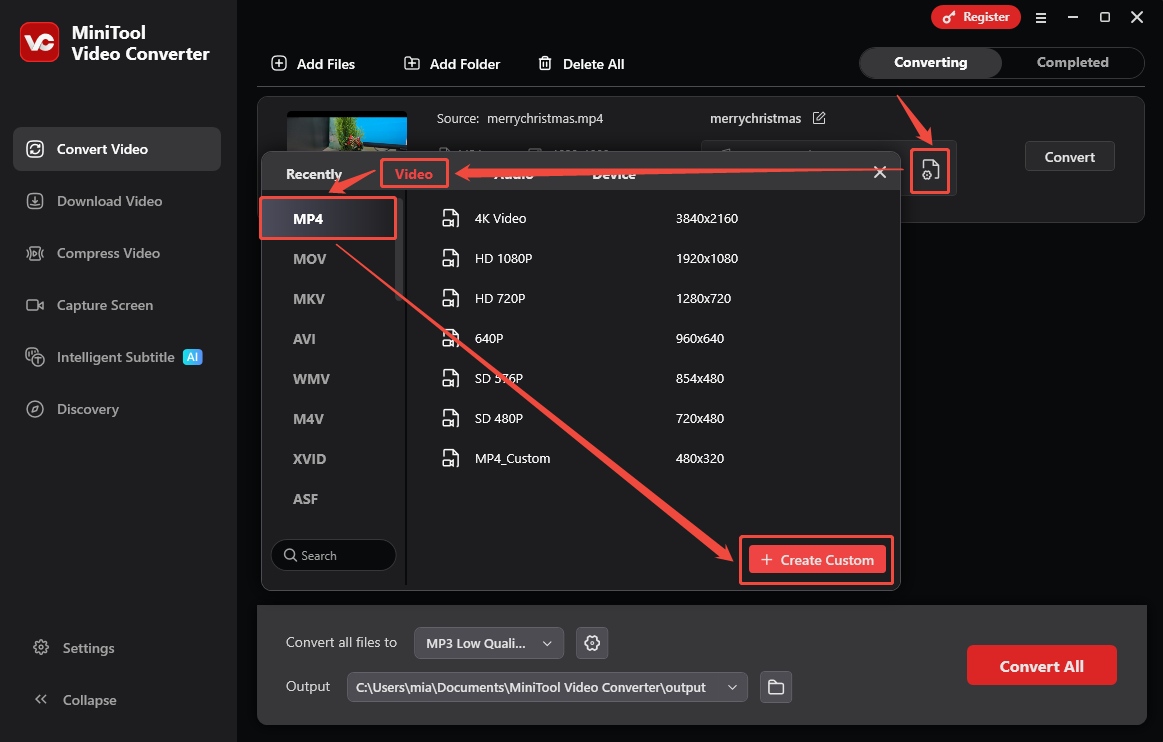This screenshot has width=1163, height=742.
Task: Open the hamburger menu icon
Action: click(x=1041, y=17)
